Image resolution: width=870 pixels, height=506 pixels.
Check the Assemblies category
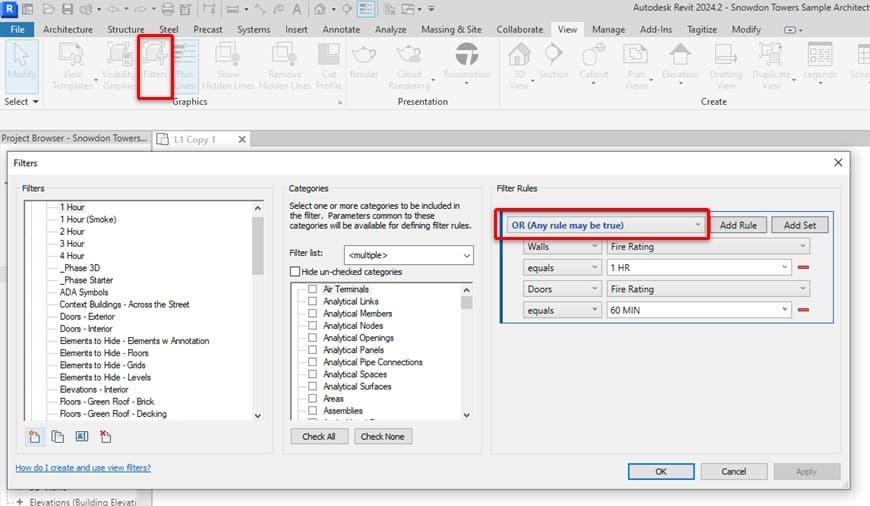pyautogui.click(x=312, y=411)
